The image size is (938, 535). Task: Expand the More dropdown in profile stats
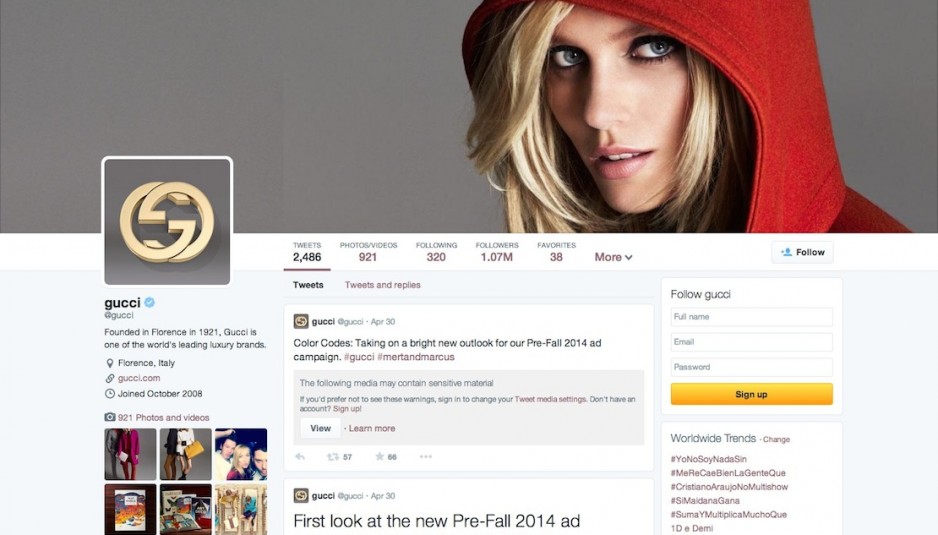pyautogui.click(x=613, y=257)
